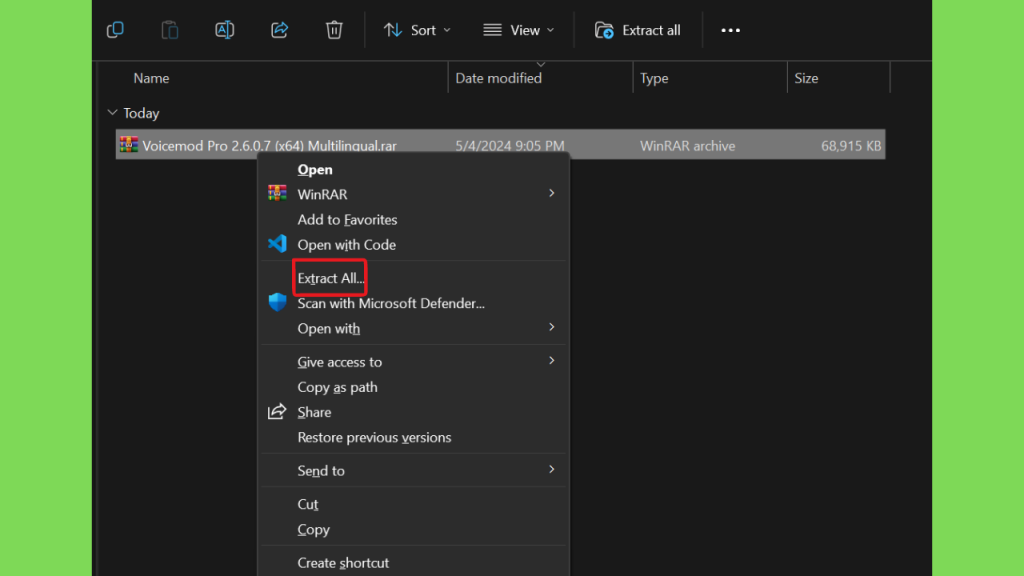The image size is (1024, 576).
Task: Click the Paste icon in the toolbar
Action: (170, 30)
